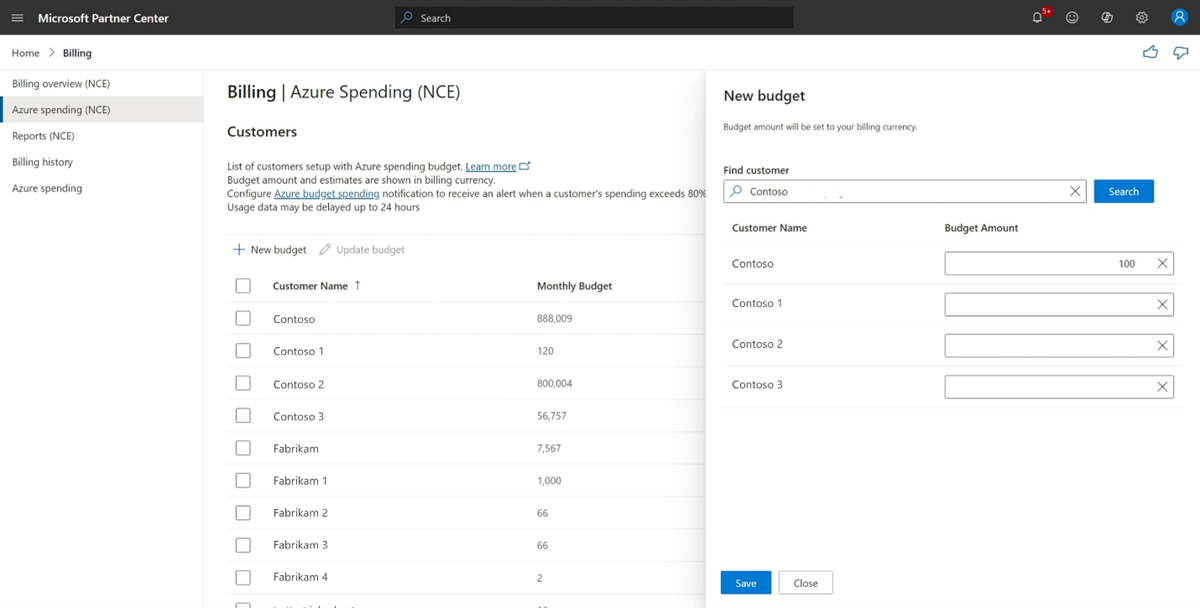
Task: Click the New budget toolbar button
Action: (270, 250)
